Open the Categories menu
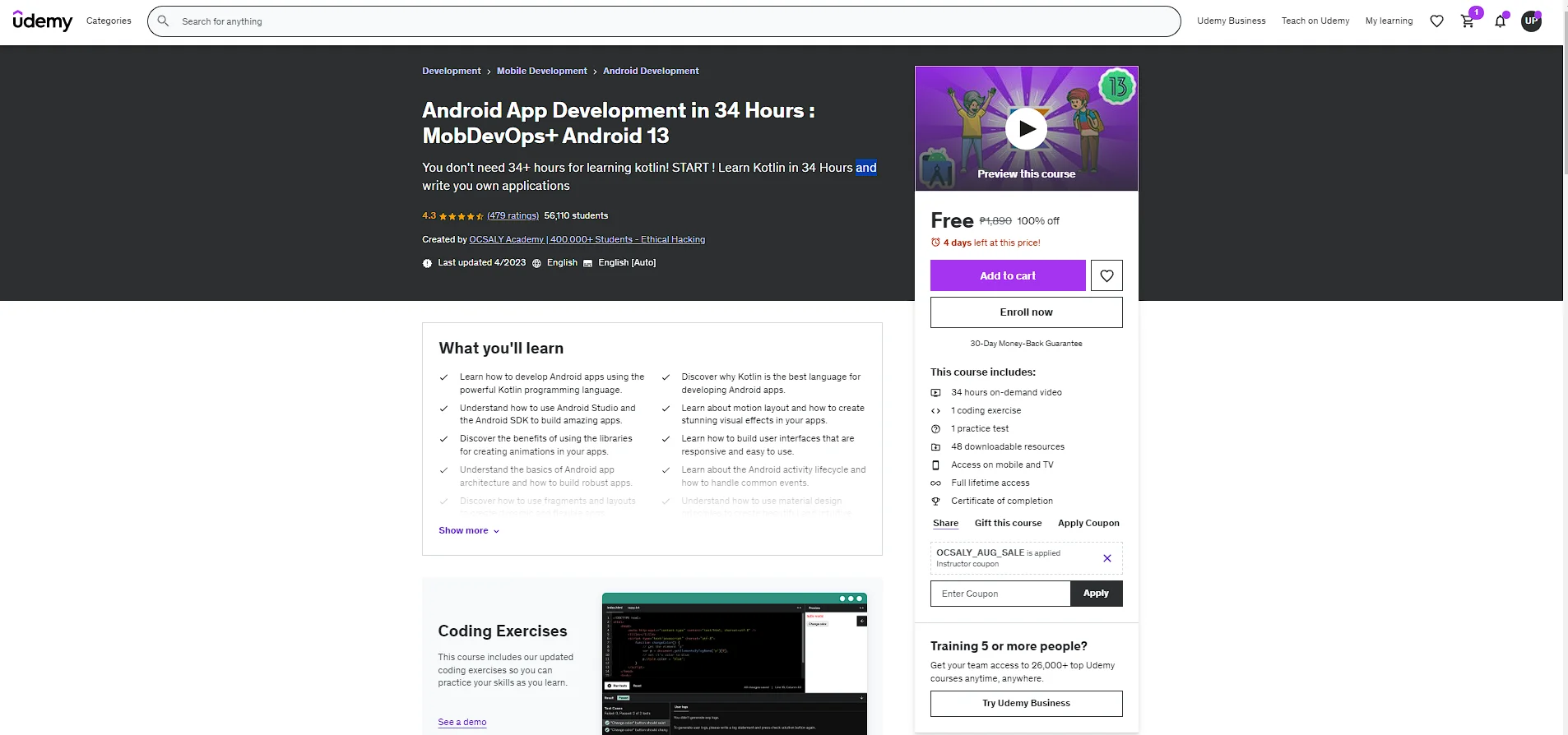This screenshot has height=735, width=1568. (109, 21)
